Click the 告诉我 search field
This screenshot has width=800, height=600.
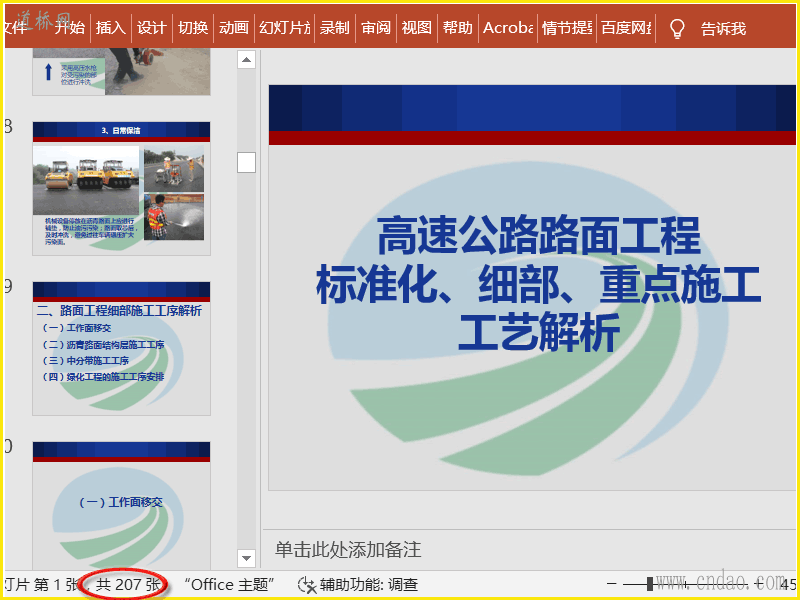coord(723,29)
